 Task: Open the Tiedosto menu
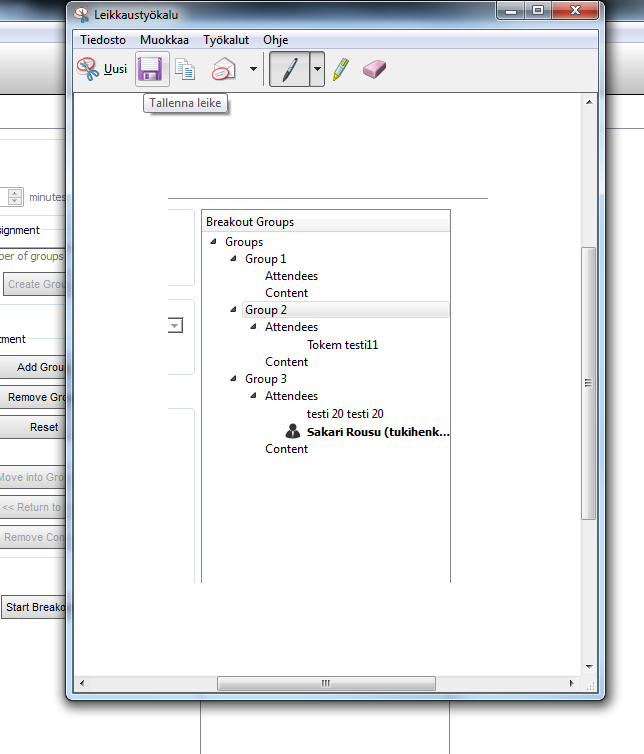pos(103,40)
